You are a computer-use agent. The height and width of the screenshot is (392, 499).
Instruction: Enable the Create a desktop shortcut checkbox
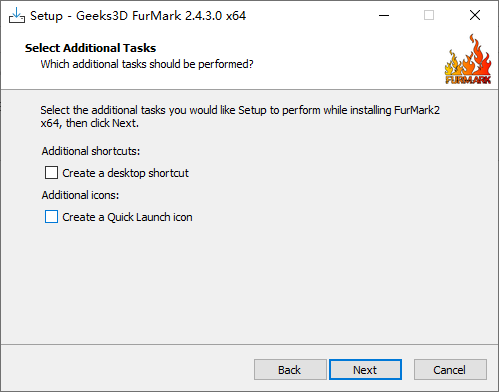click(x=51, y=173)
